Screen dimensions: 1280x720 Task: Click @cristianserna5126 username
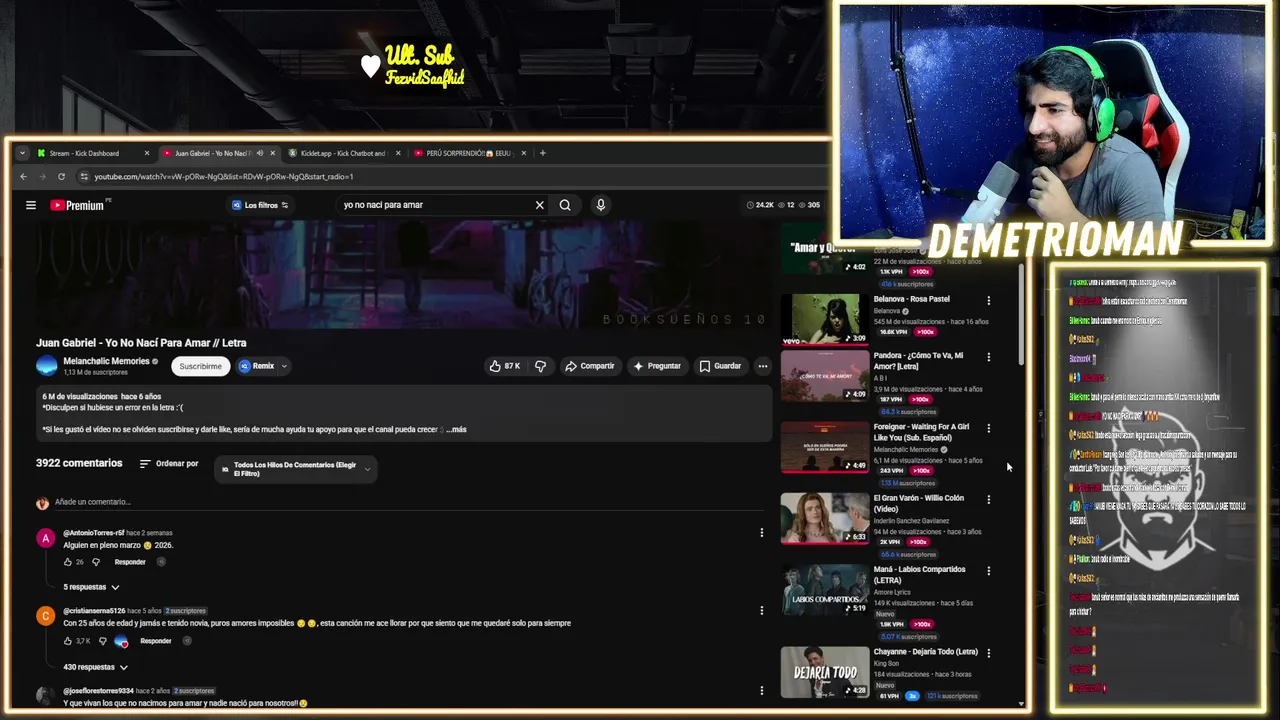click(94, 611)
